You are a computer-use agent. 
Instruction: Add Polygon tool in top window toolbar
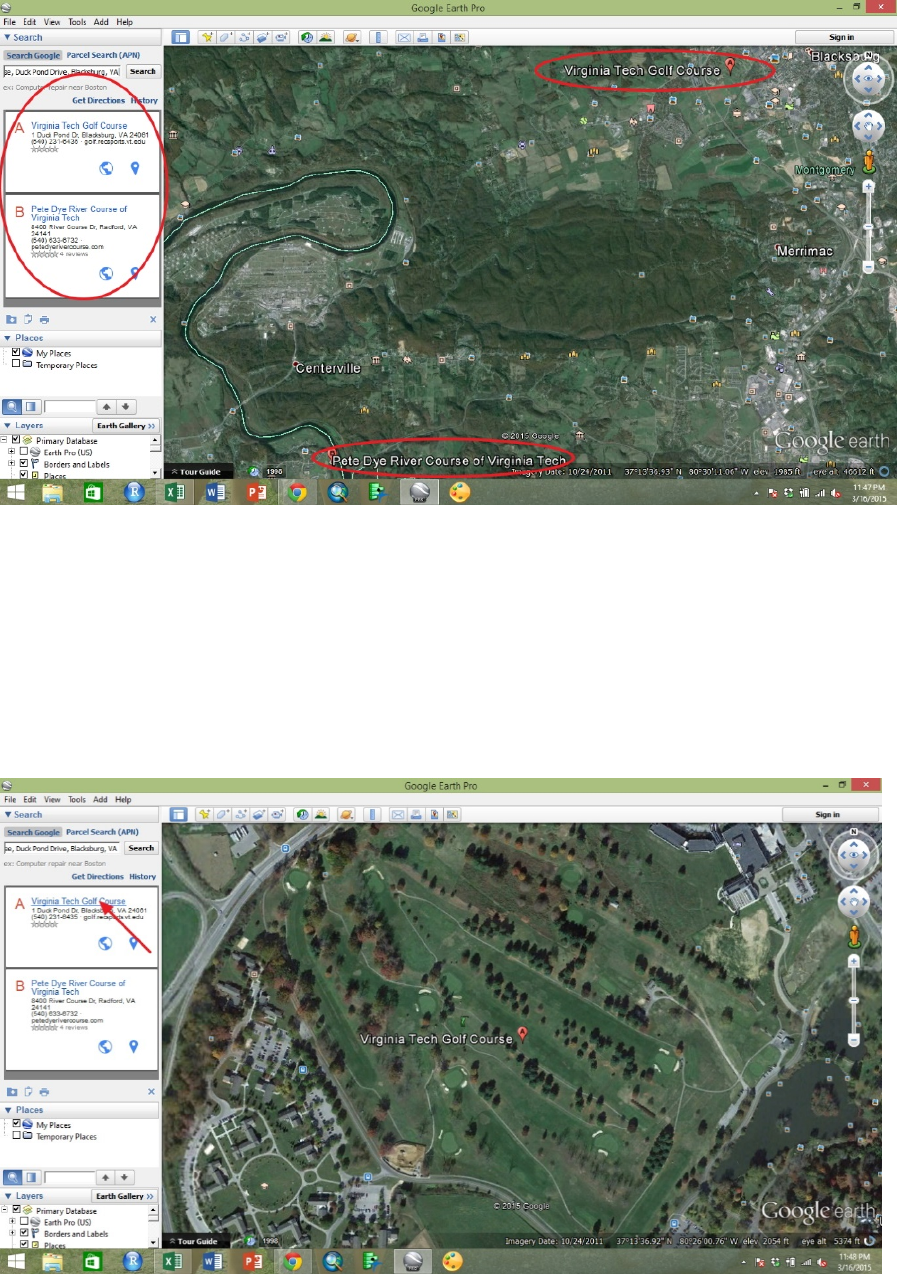[225, 37]
